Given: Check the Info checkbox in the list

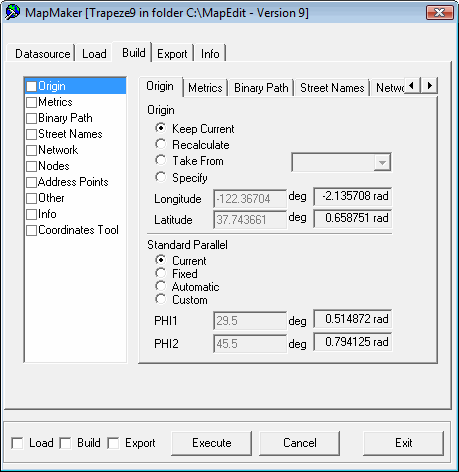Looking at the screenshot, I should tap(31, 214).
